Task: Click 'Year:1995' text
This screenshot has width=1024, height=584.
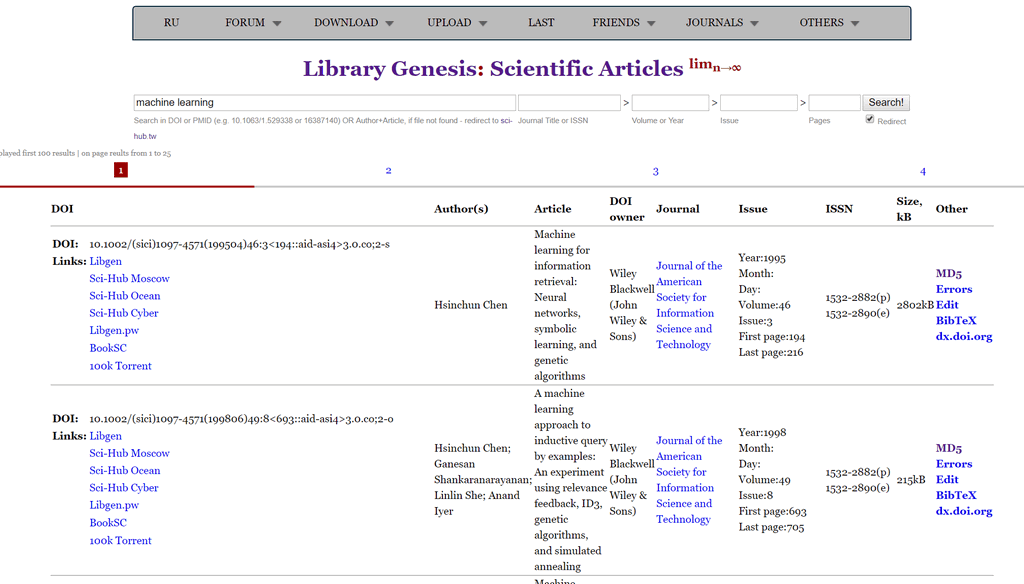Action: tap(762, 258)
